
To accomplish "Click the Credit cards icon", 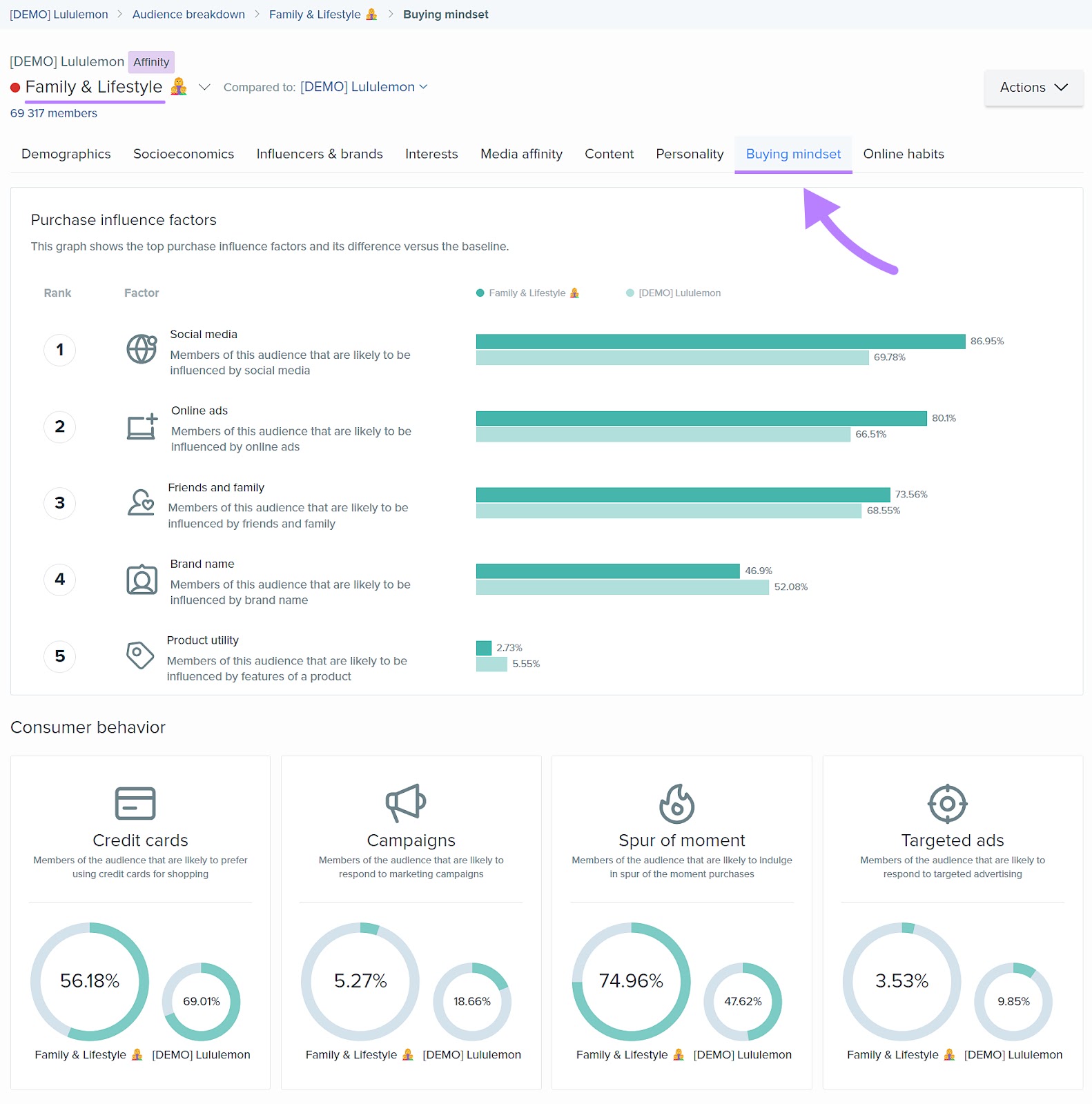I will click(x=135, y=803).
